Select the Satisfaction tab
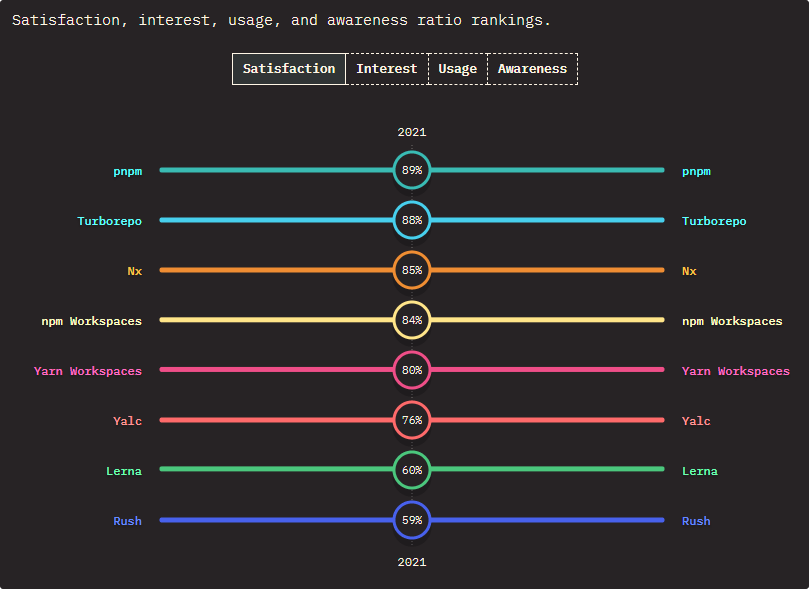Screen dimensions: 809x589 click(289, 69)
